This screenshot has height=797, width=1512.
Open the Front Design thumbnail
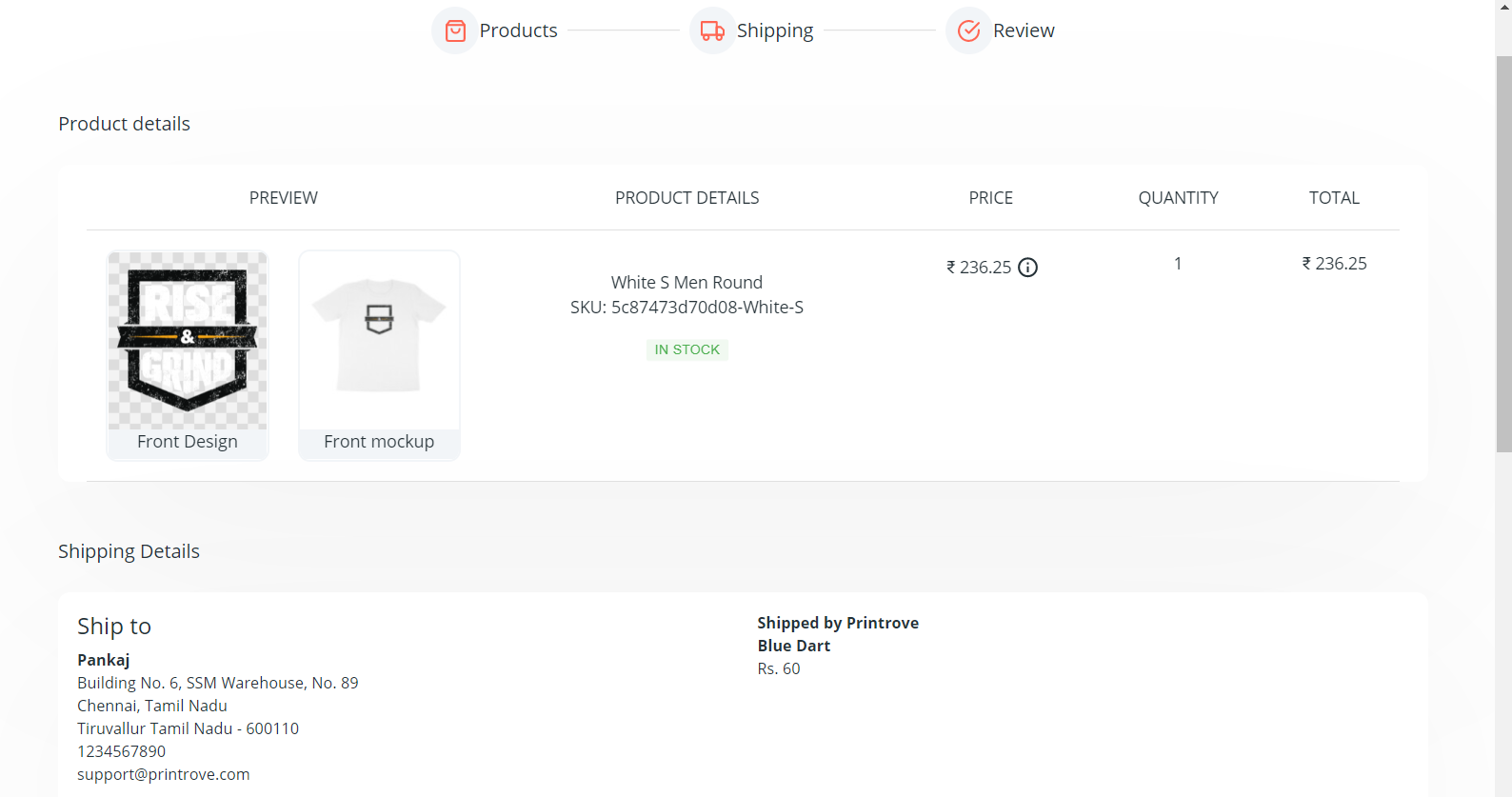tap(188, 340)
